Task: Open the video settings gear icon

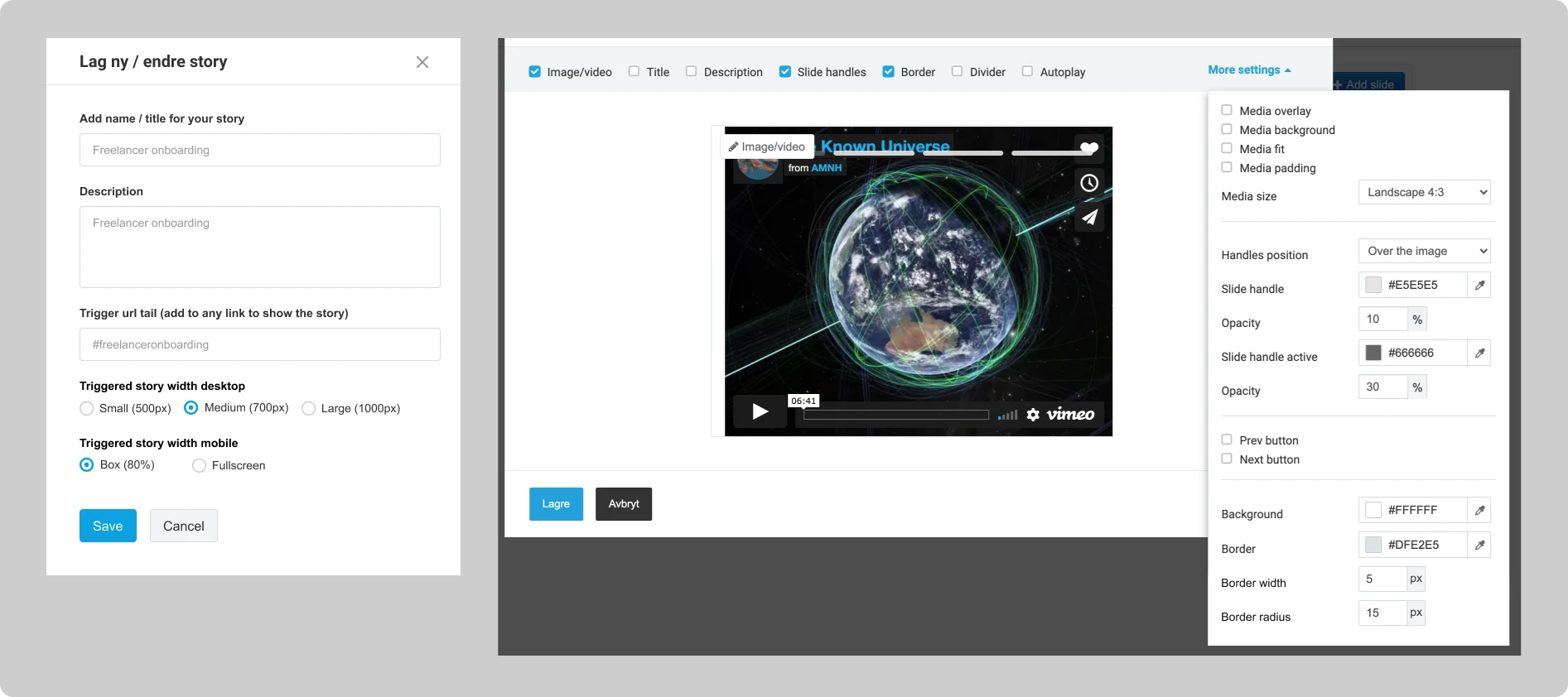Action: [1033, 415]
